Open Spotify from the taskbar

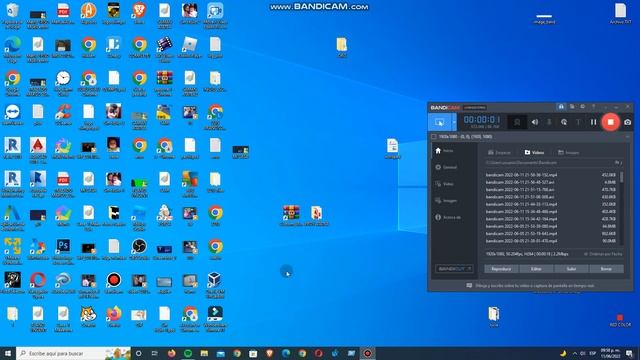188,353
